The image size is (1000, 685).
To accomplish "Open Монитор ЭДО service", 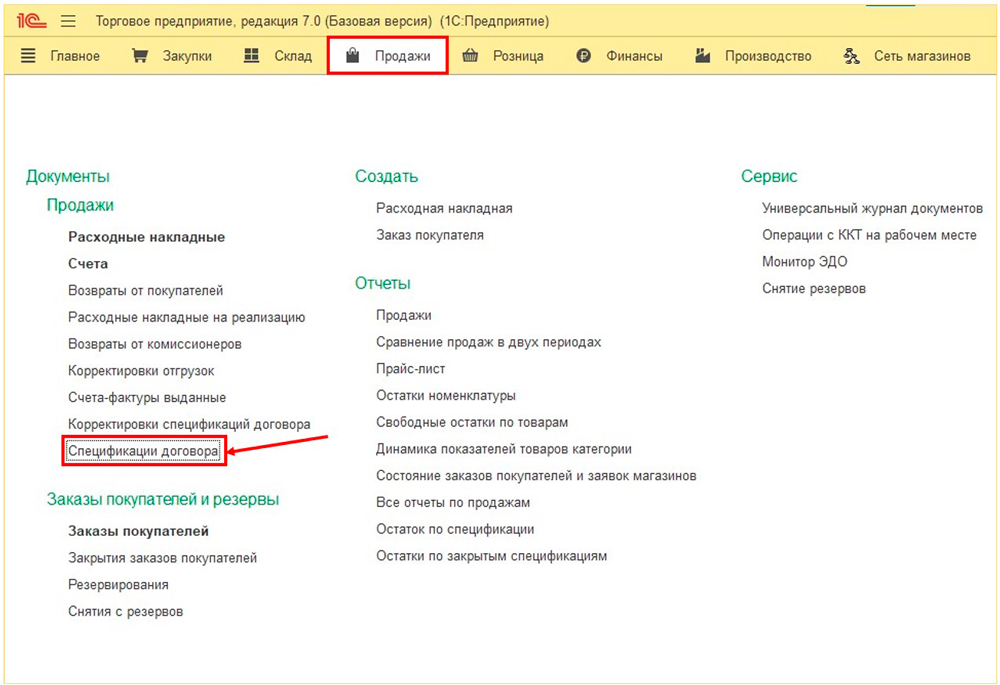I will point(804,262).
